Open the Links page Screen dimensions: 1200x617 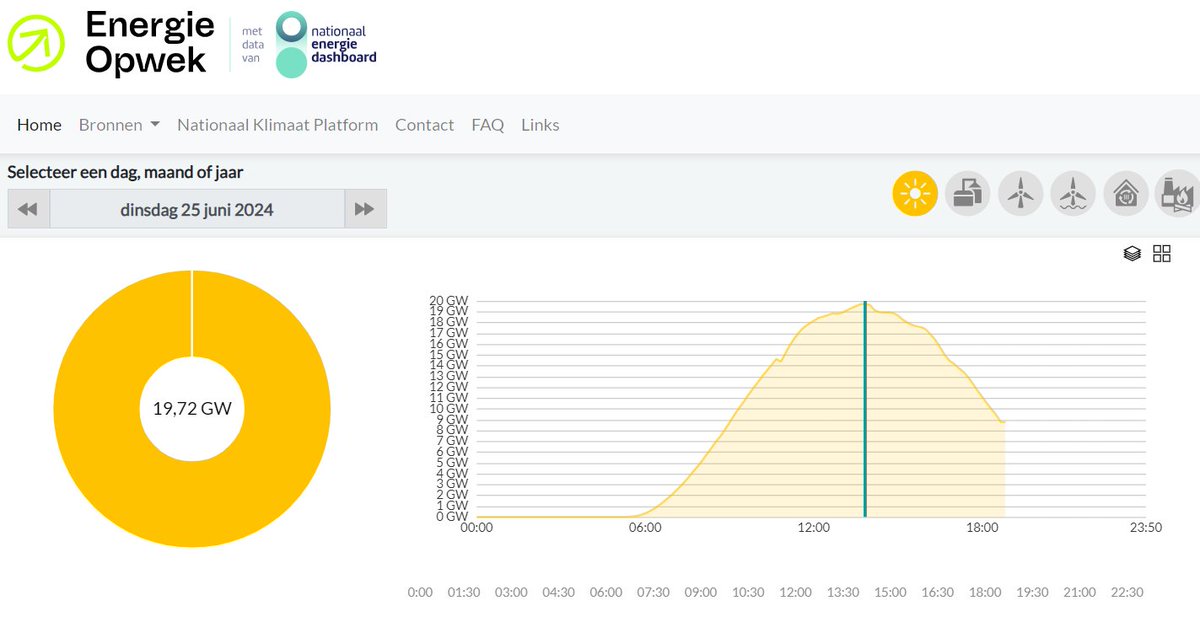540,125
